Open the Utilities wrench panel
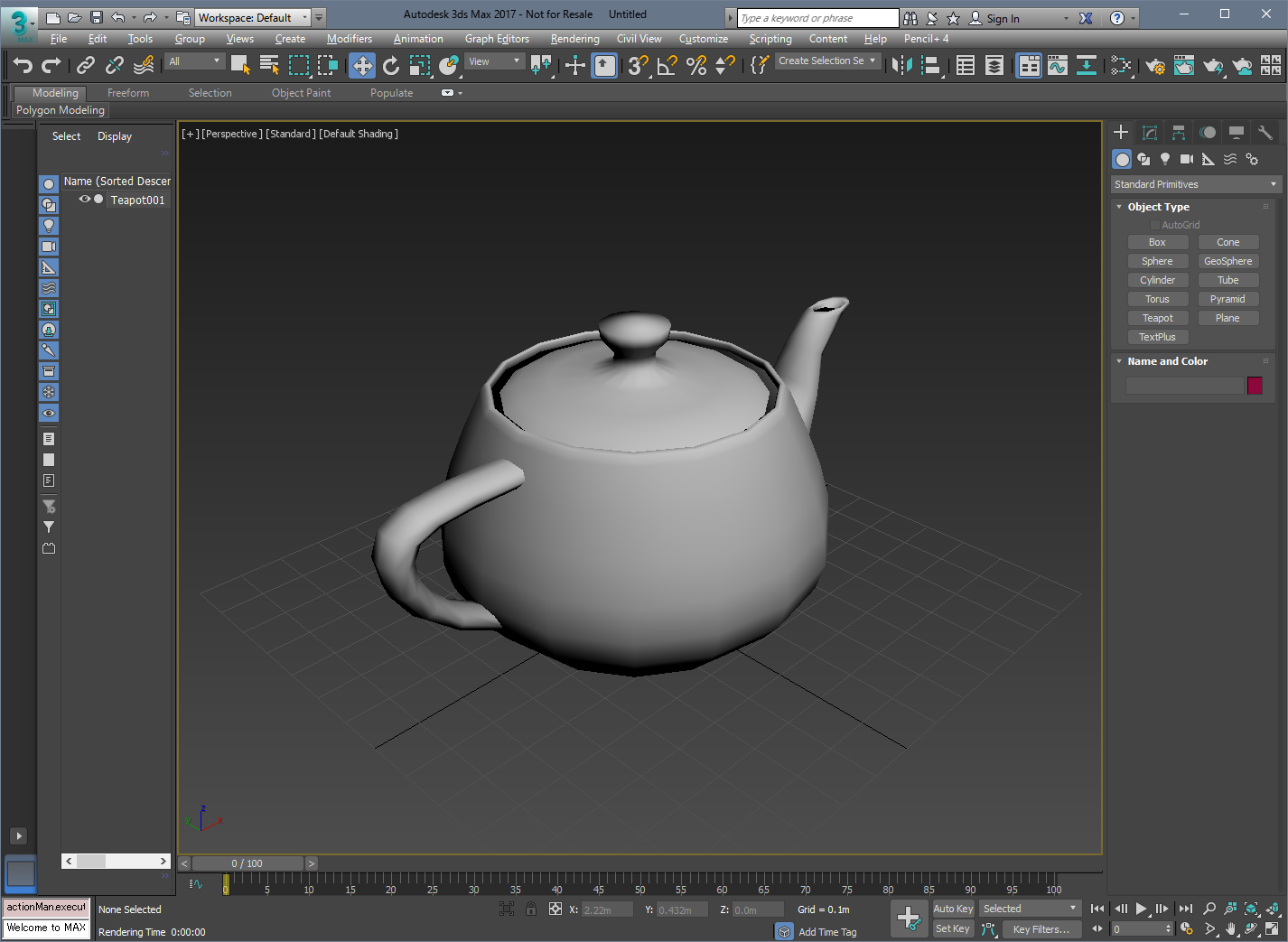This screenshot has width=1288, height=942. coord(1265,133)
